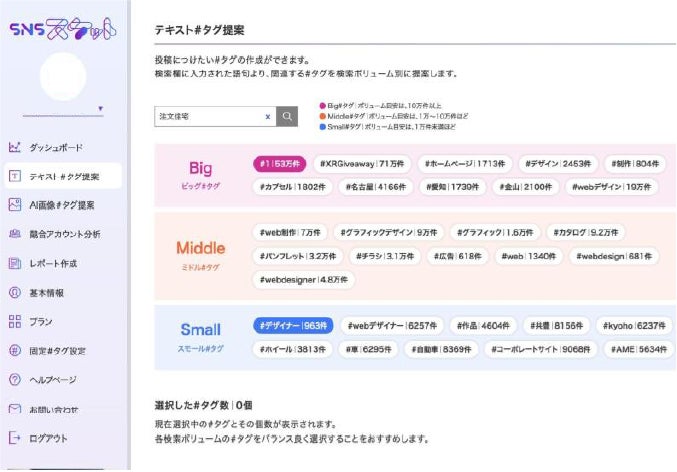Image resolution: width=677 pixels, height=472 pixels.
Task: Open the 競合アカウント分析 menu item
Action: point(63,234)
